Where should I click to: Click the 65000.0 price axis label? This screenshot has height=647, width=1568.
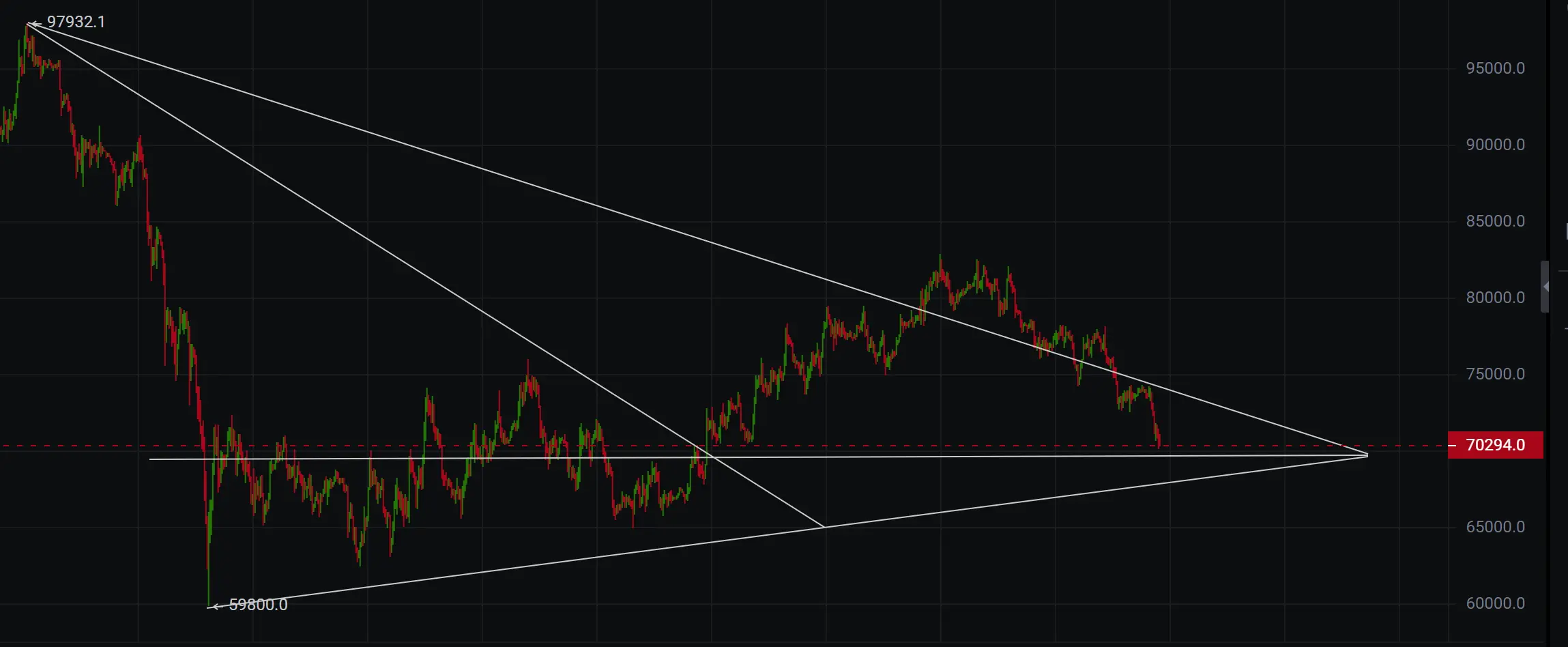(x=1495, y=527)
